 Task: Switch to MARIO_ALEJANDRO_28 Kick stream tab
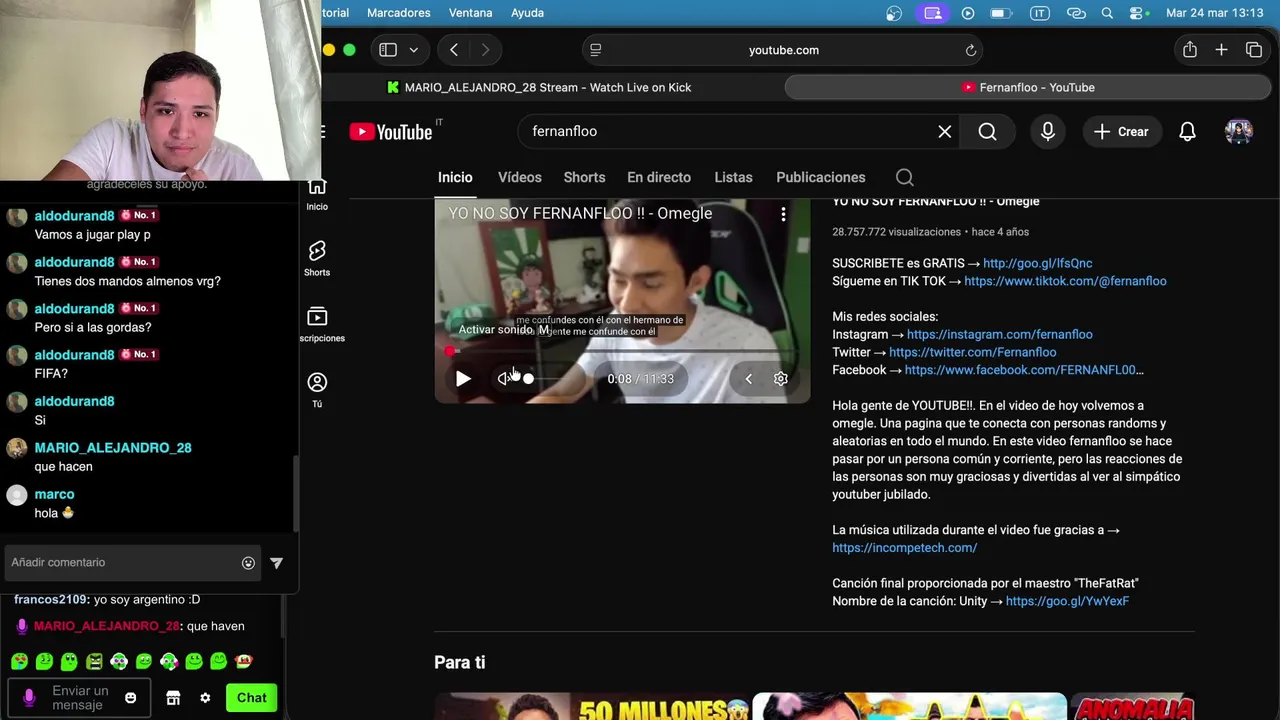coord(540,87)
